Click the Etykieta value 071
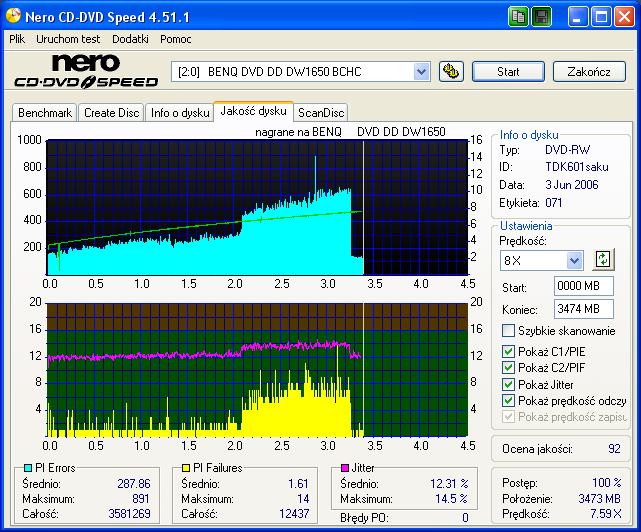 554,203
